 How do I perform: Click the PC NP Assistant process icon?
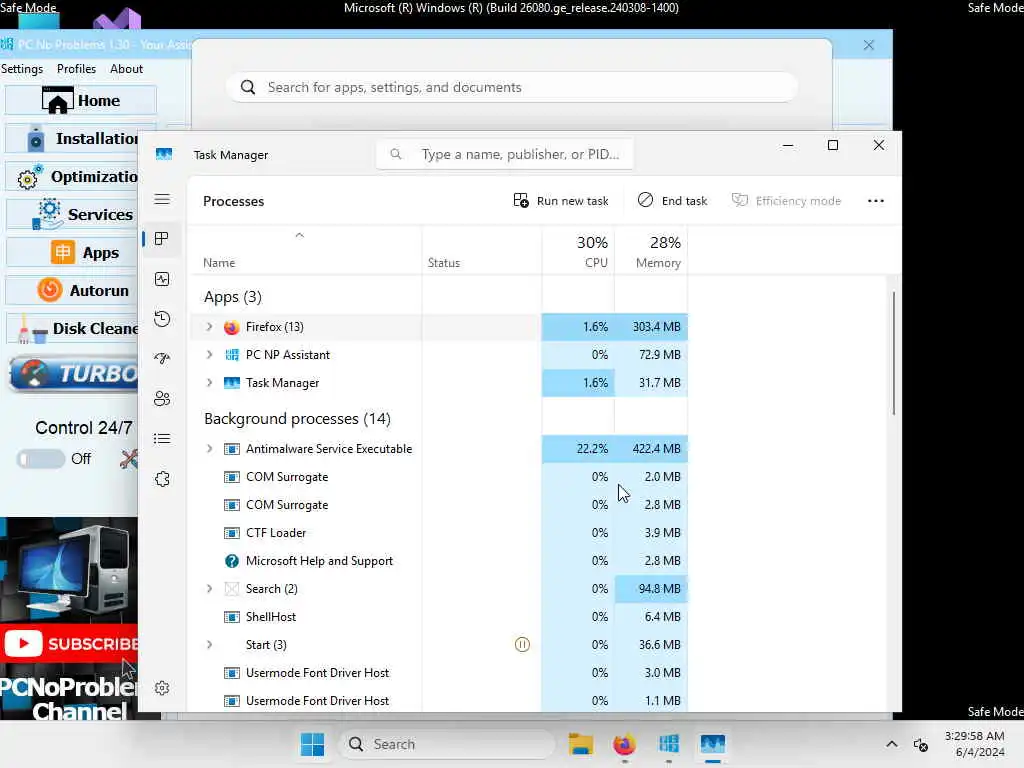click(231, 355)
